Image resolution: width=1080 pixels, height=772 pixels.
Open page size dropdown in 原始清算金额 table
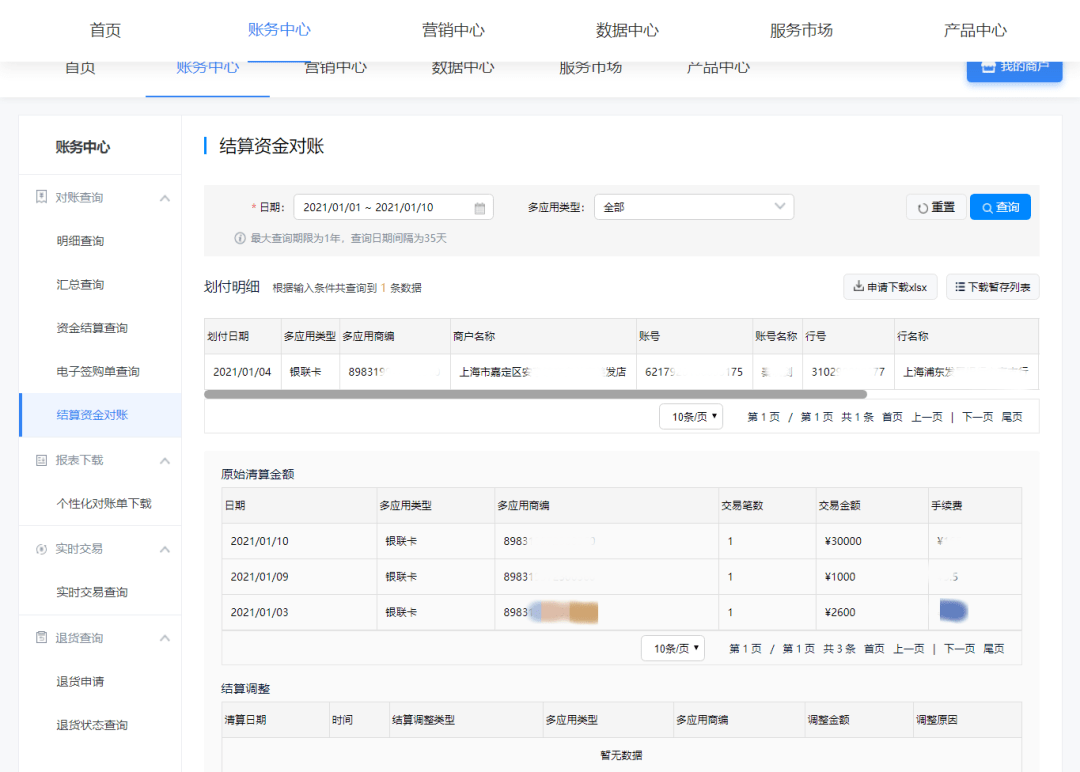(x=673, y=648)
